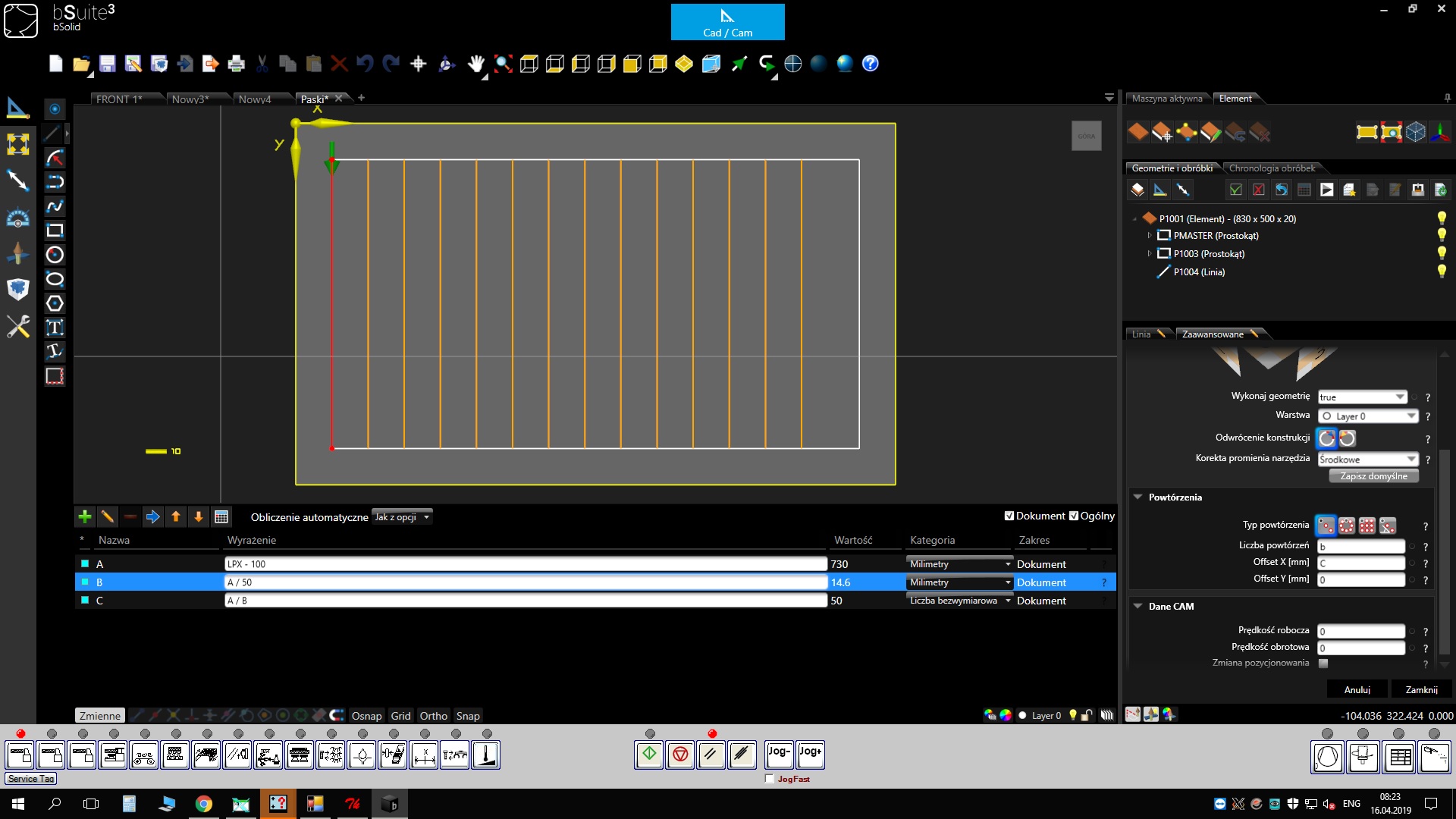Open the color wheel in status bar

point(1006,715)
